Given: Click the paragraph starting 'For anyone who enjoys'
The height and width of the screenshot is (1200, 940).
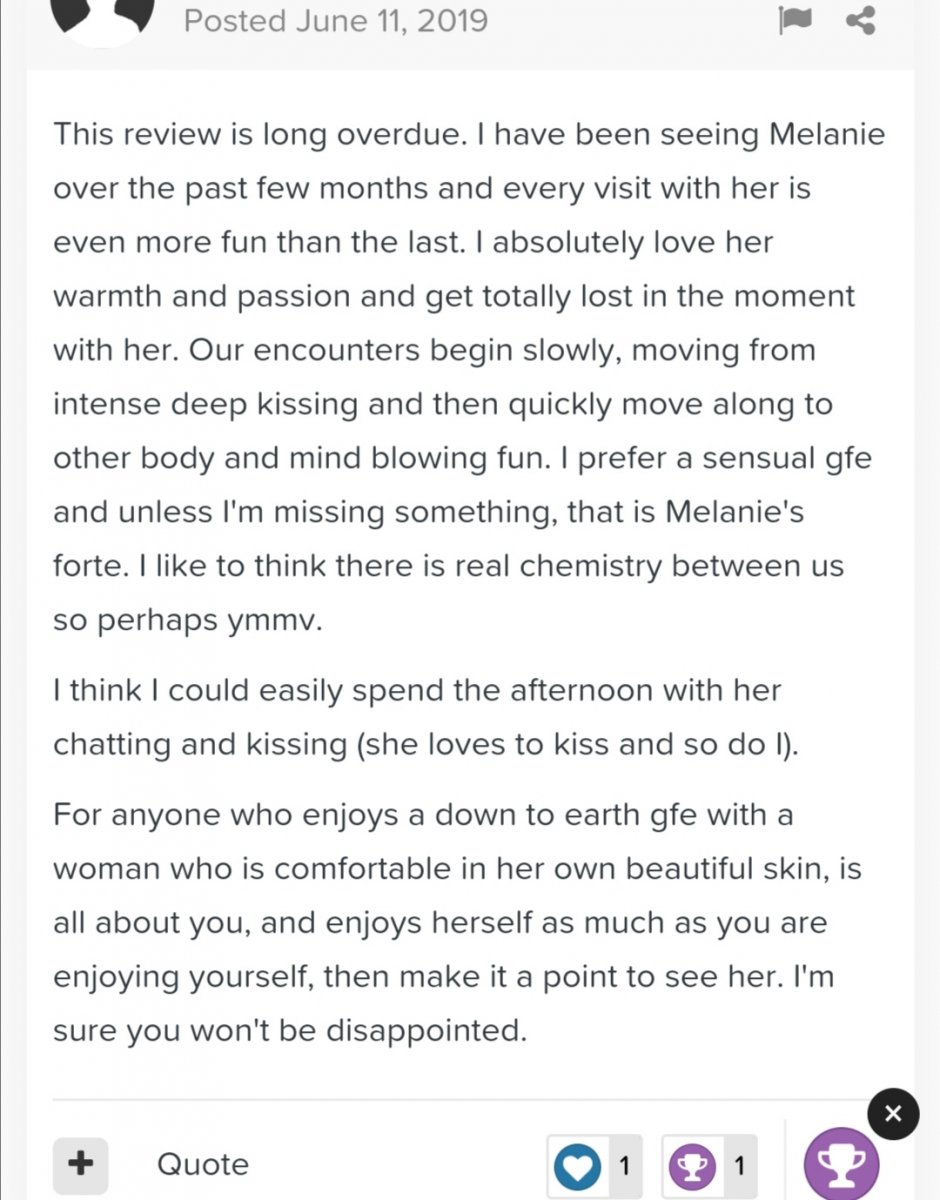Looking at the screenshot, I should tap(457, 922).
